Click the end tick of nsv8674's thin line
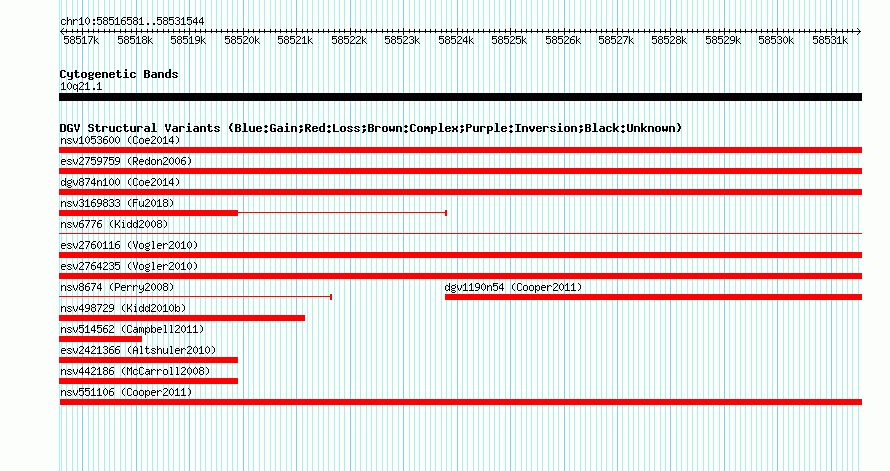Image resolution: width=890 pixels, height=471 pixels. (331, 297)
